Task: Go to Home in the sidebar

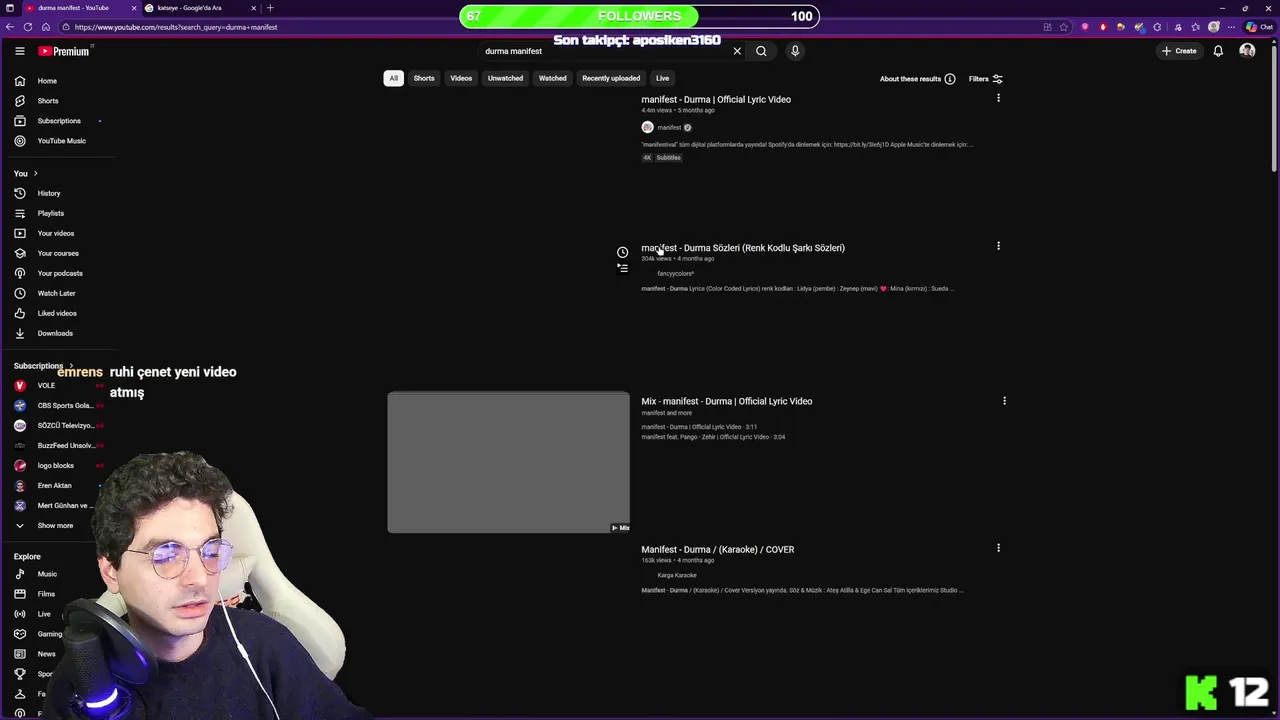Action: click(47, 81)
